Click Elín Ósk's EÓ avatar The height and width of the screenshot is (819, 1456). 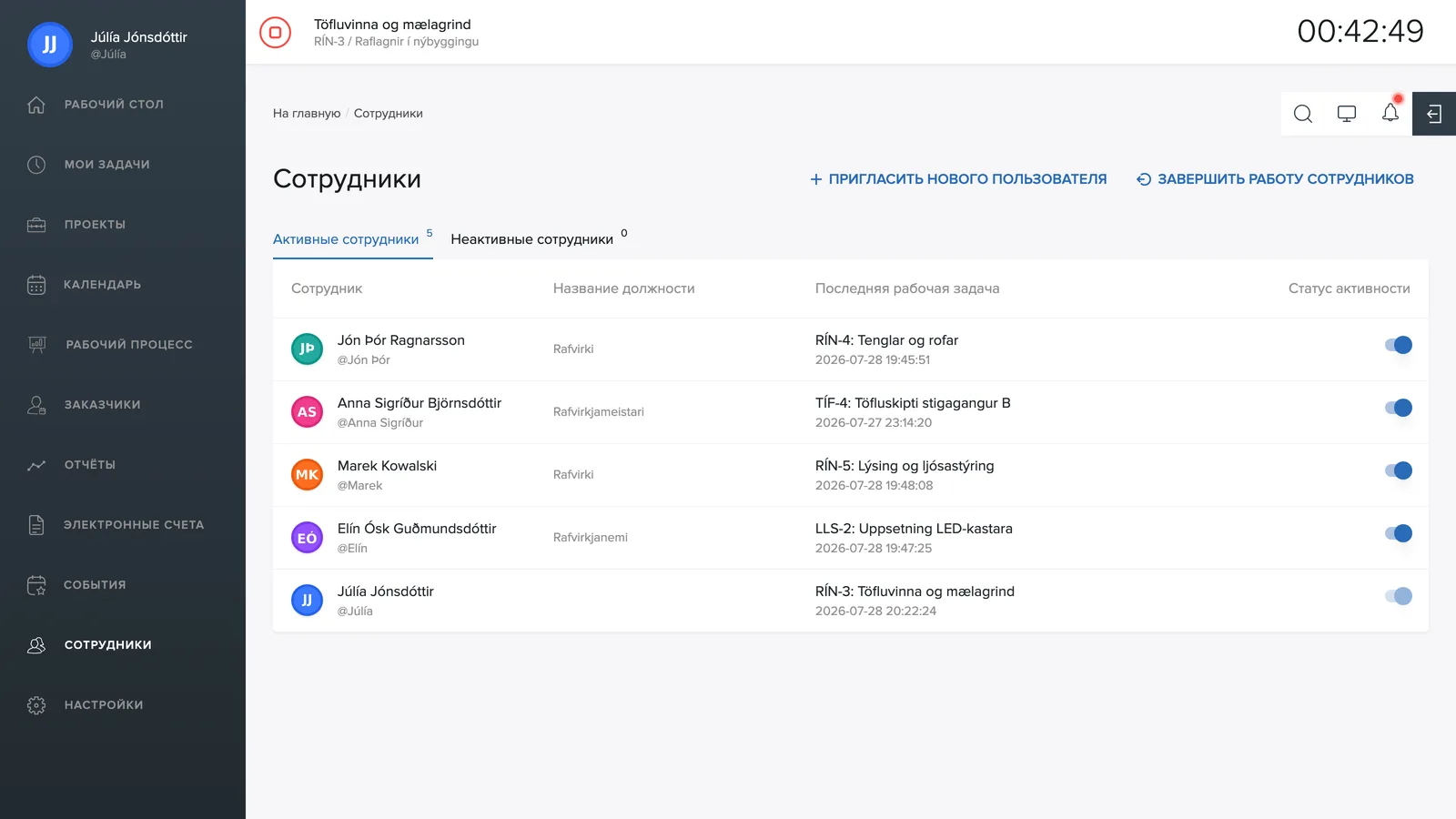307,537
